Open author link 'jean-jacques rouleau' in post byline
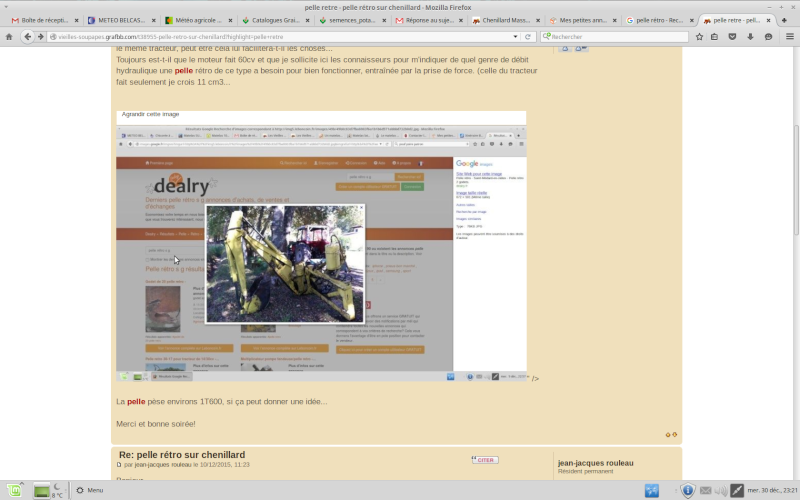Viewport: 800px width, 500px height. pyautogui.click(x=163, y=465)
